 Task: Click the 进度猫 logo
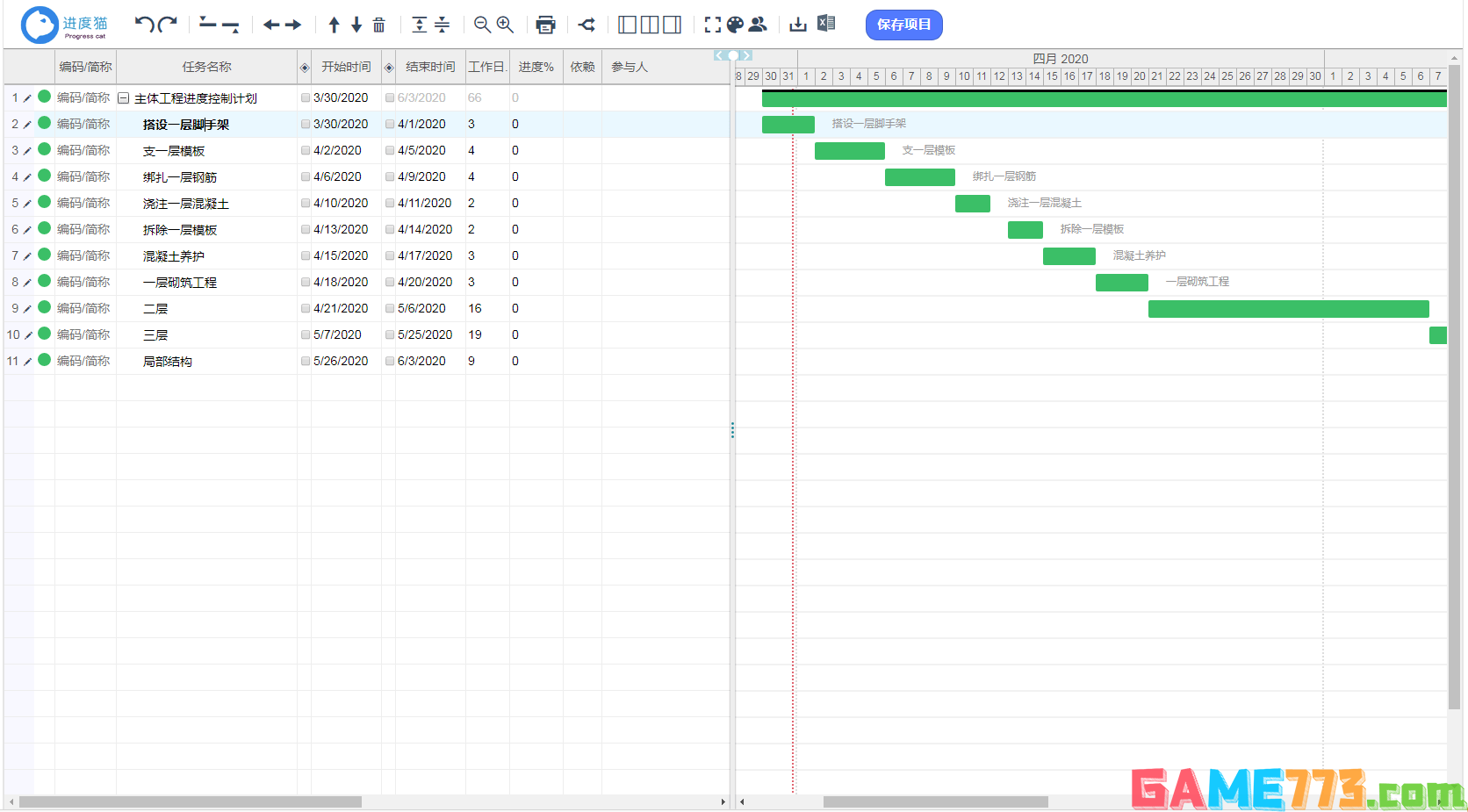(66, 25)
